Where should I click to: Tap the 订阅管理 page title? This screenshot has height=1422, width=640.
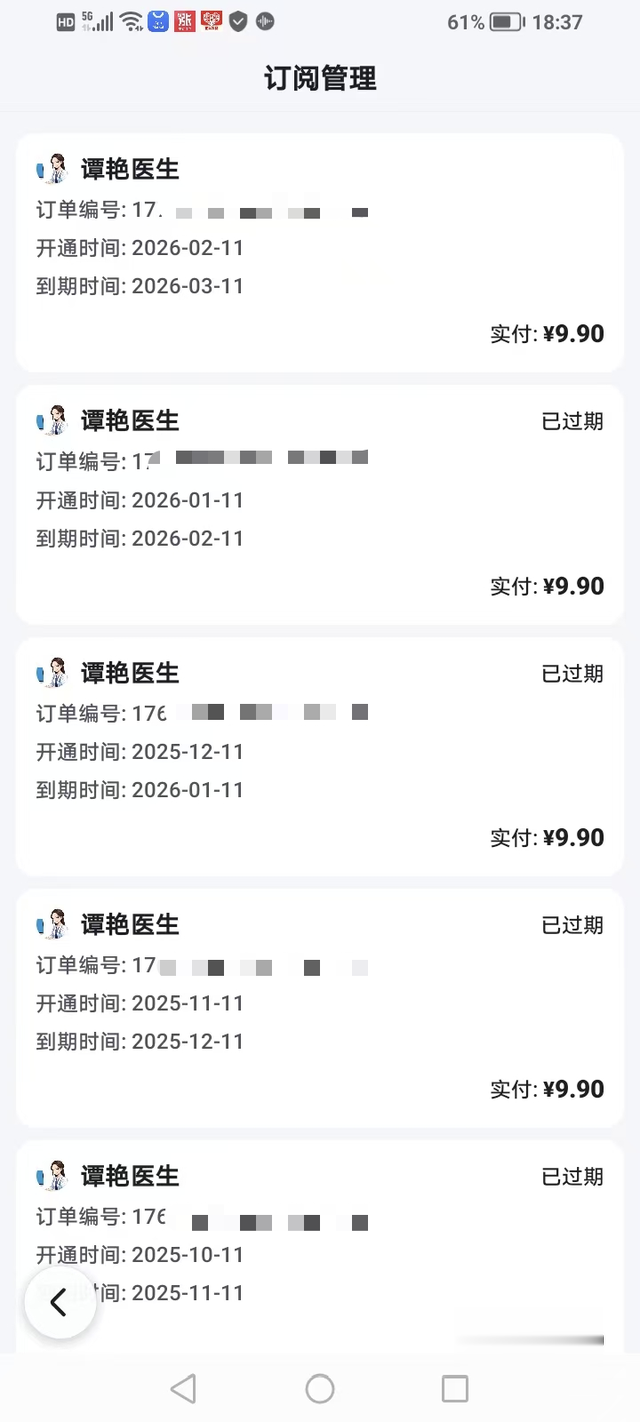coord(320,79)
